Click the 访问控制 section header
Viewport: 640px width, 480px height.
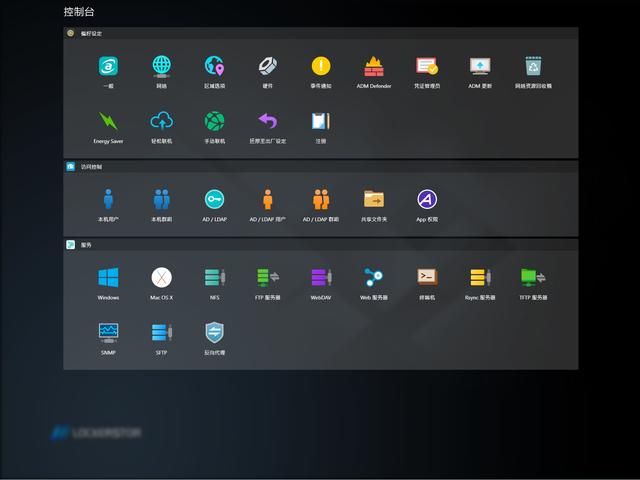91,167
